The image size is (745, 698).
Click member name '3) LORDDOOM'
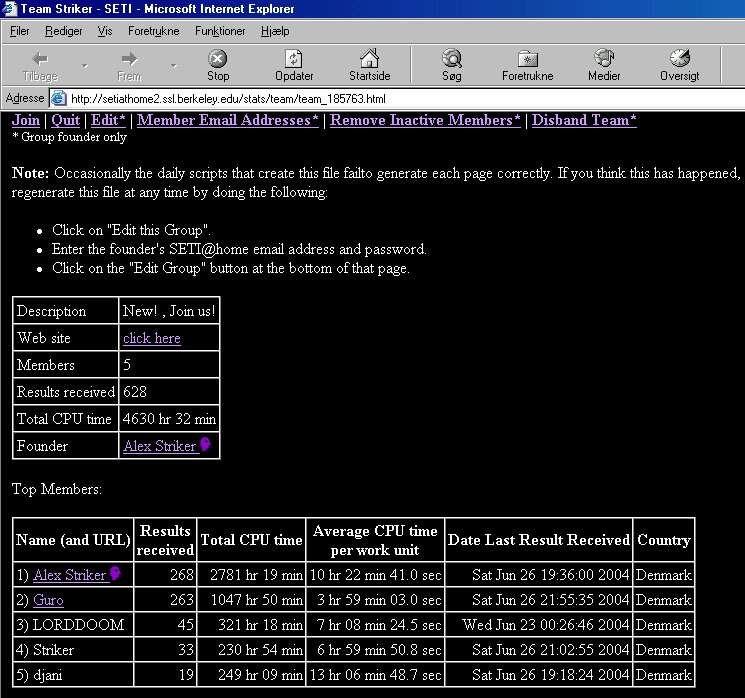click(70, 625)
